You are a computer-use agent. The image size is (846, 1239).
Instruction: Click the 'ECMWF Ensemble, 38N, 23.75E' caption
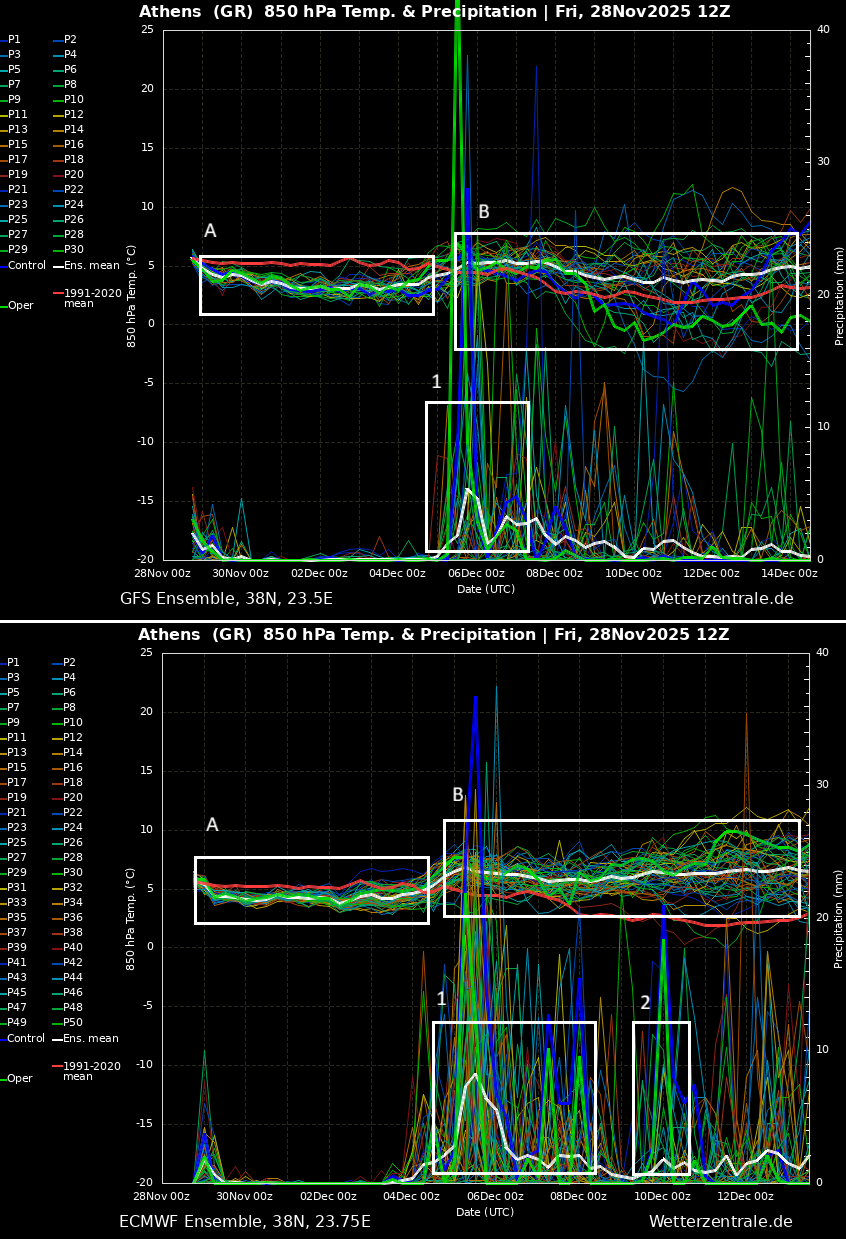244,1222
